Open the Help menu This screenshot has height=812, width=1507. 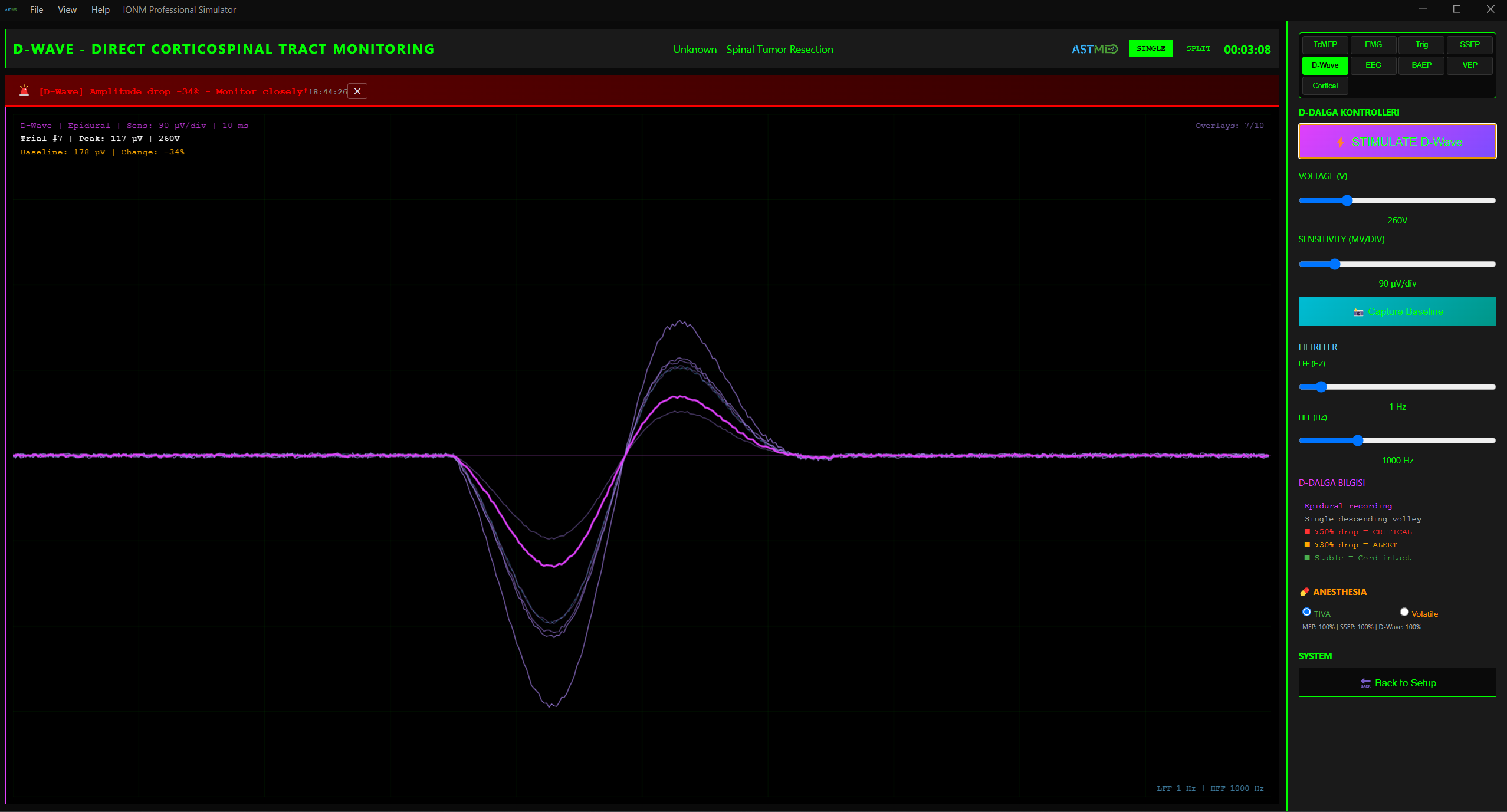click(x=100, y=9)
